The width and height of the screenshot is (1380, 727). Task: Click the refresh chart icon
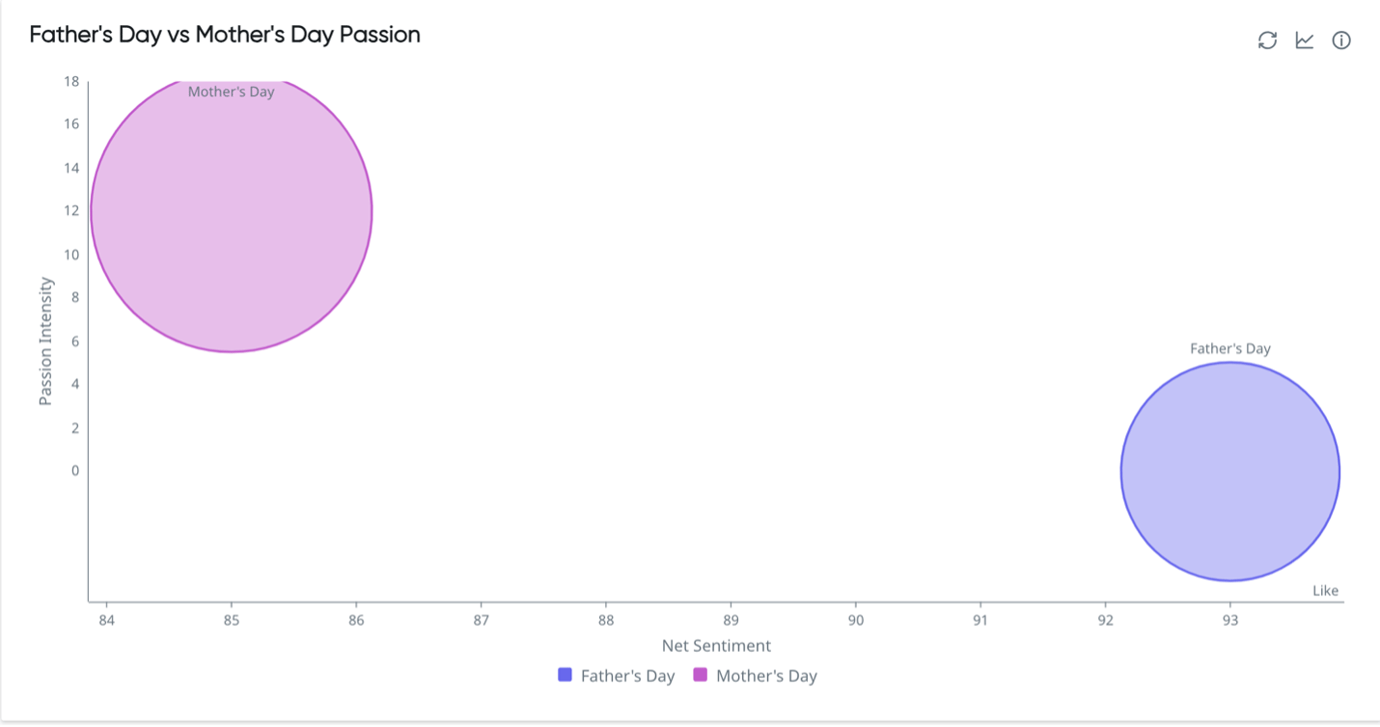click(1267, 40)
